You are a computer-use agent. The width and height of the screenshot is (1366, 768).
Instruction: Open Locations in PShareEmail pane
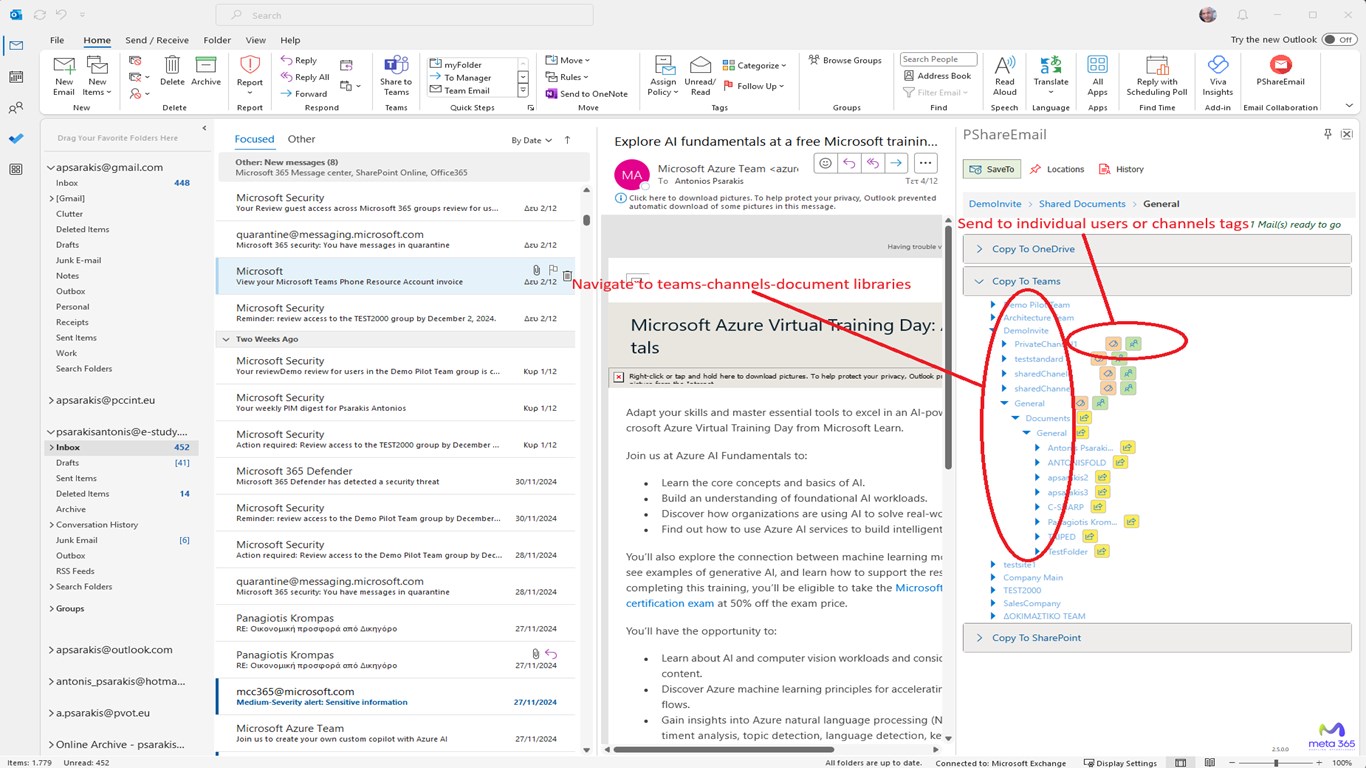point(1057,169)
